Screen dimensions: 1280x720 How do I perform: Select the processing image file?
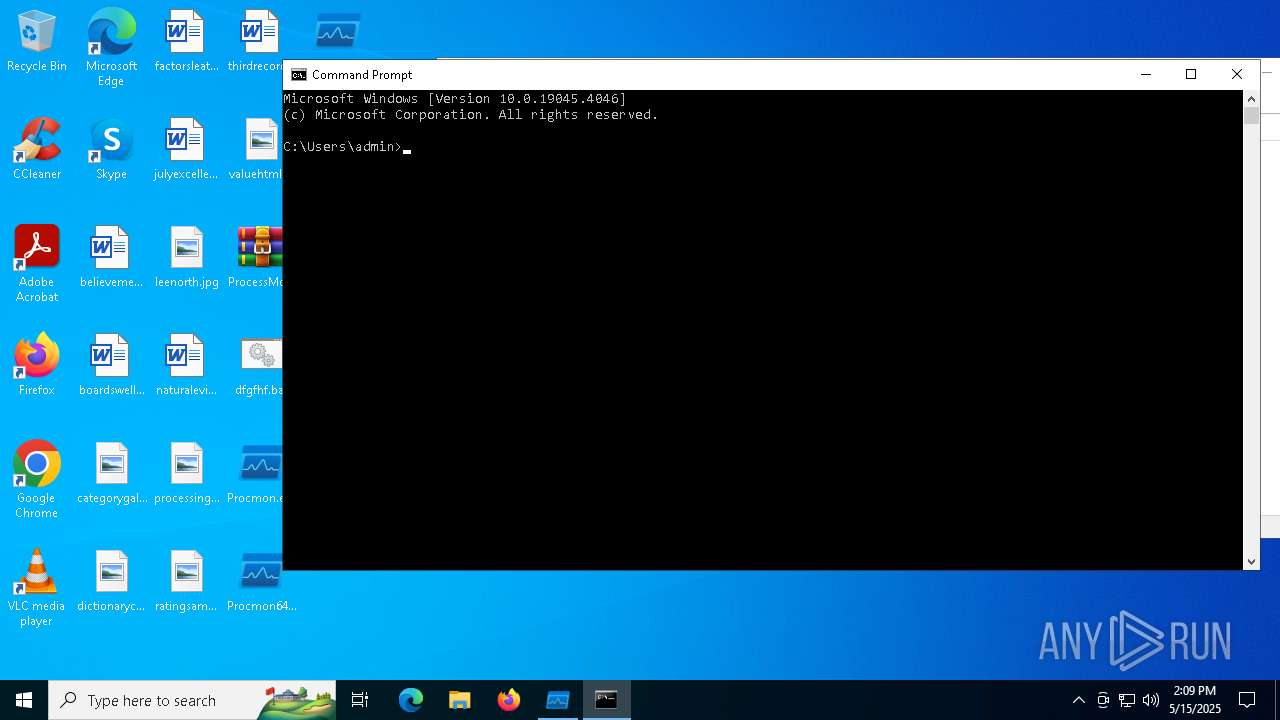tap(186, 474)
